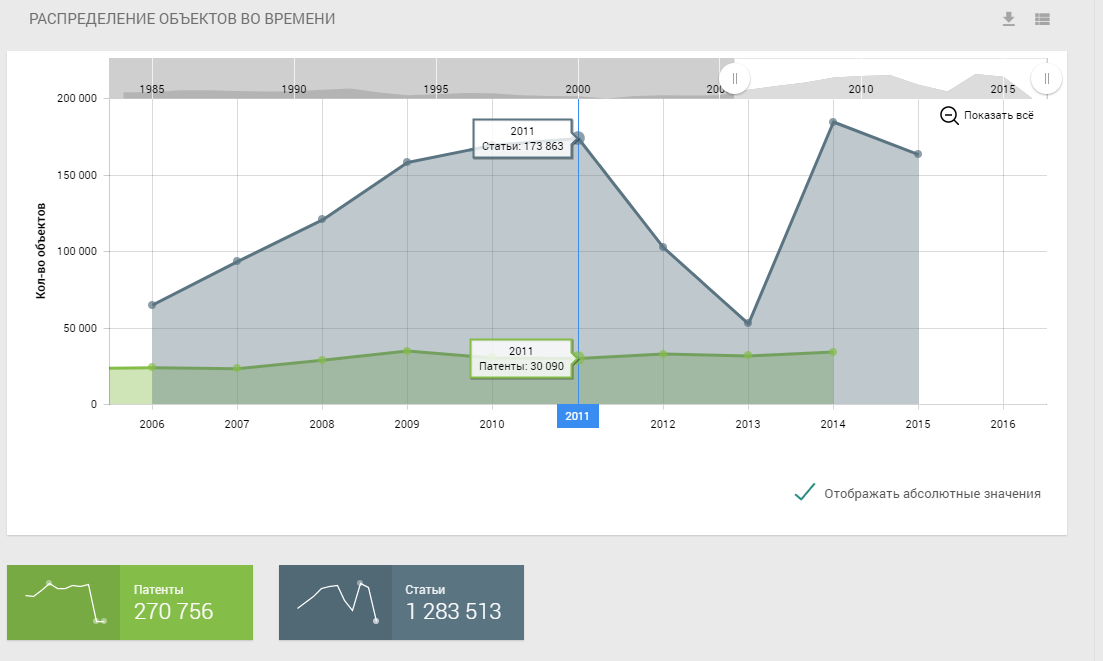The width and height of the screenshot is (1103, 661).
Task: Click the highlighted 2011 axis label
Action: (577, 417)
